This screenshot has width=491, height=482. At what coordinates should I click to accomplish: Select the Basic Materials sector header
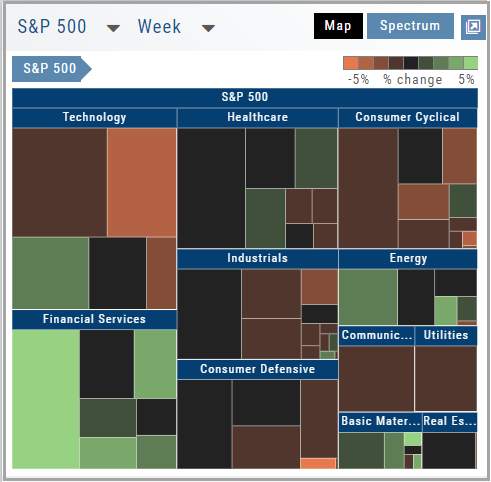point(380,422)
